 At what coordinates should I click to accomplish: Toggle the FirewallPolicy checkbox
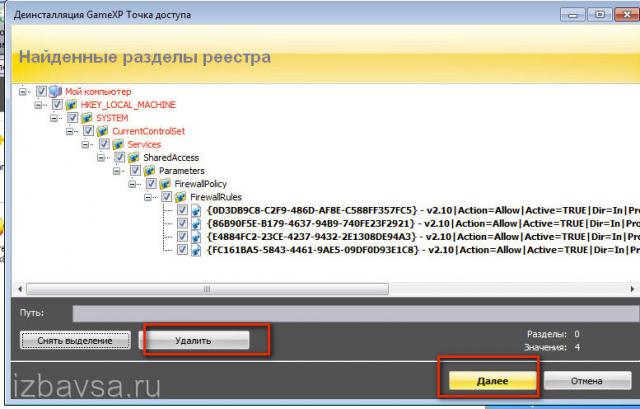(151, 183)
